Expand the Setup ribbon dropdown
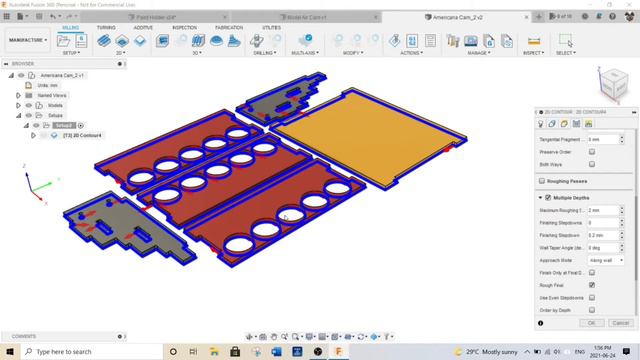Image resolution: width=640 pixels, height=360 pixels. click(71, 53)
